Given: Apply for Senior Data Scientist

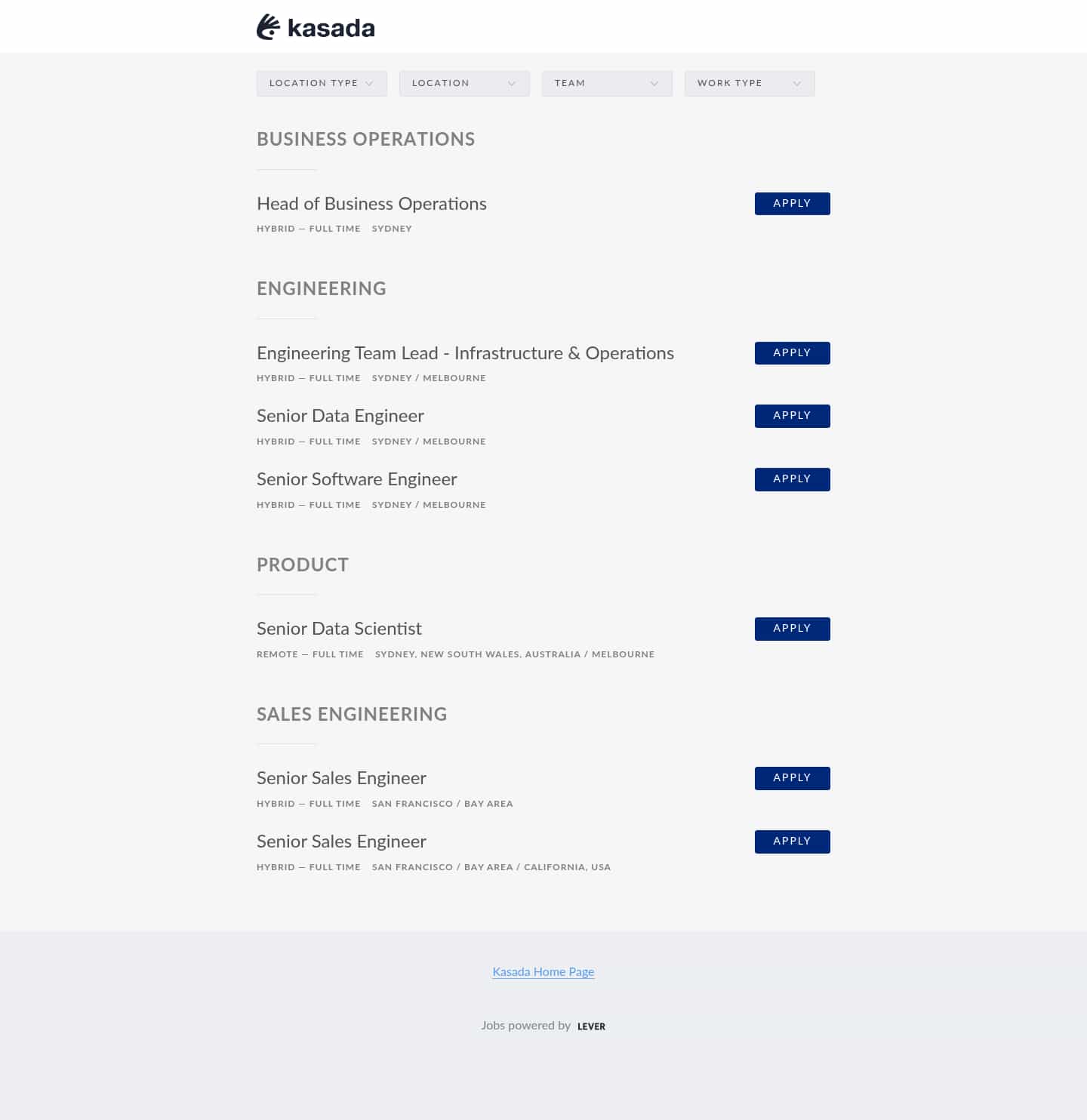Looking at the screenshot, I should (x=792, y=628).
